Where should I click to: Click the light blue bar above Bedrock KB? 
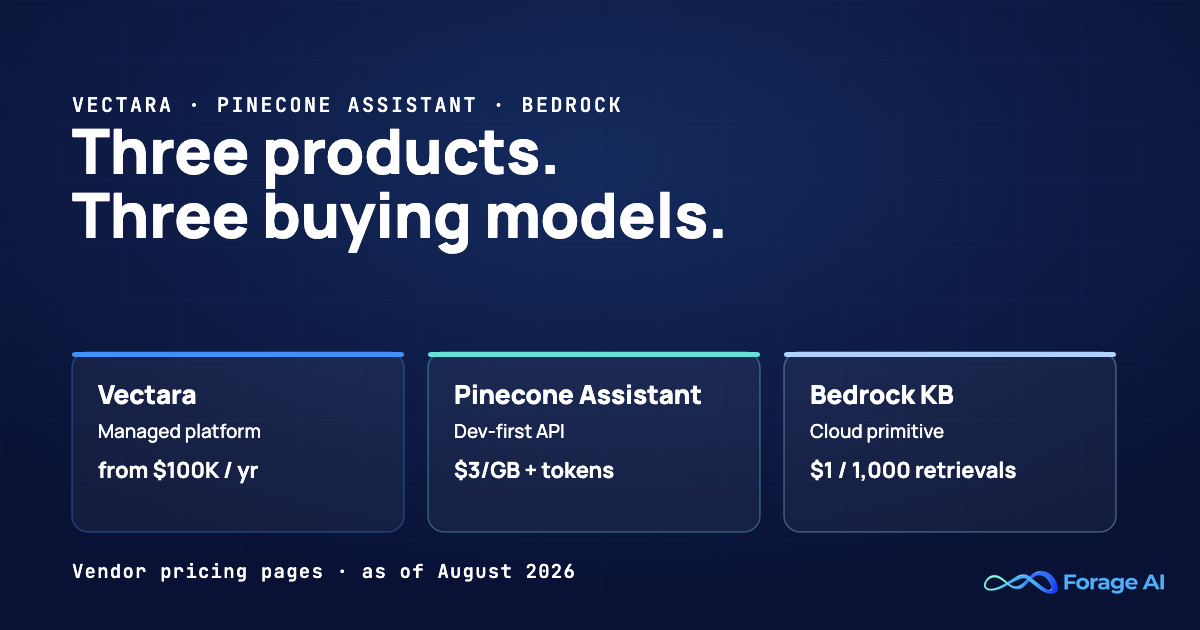click(950, 354)
